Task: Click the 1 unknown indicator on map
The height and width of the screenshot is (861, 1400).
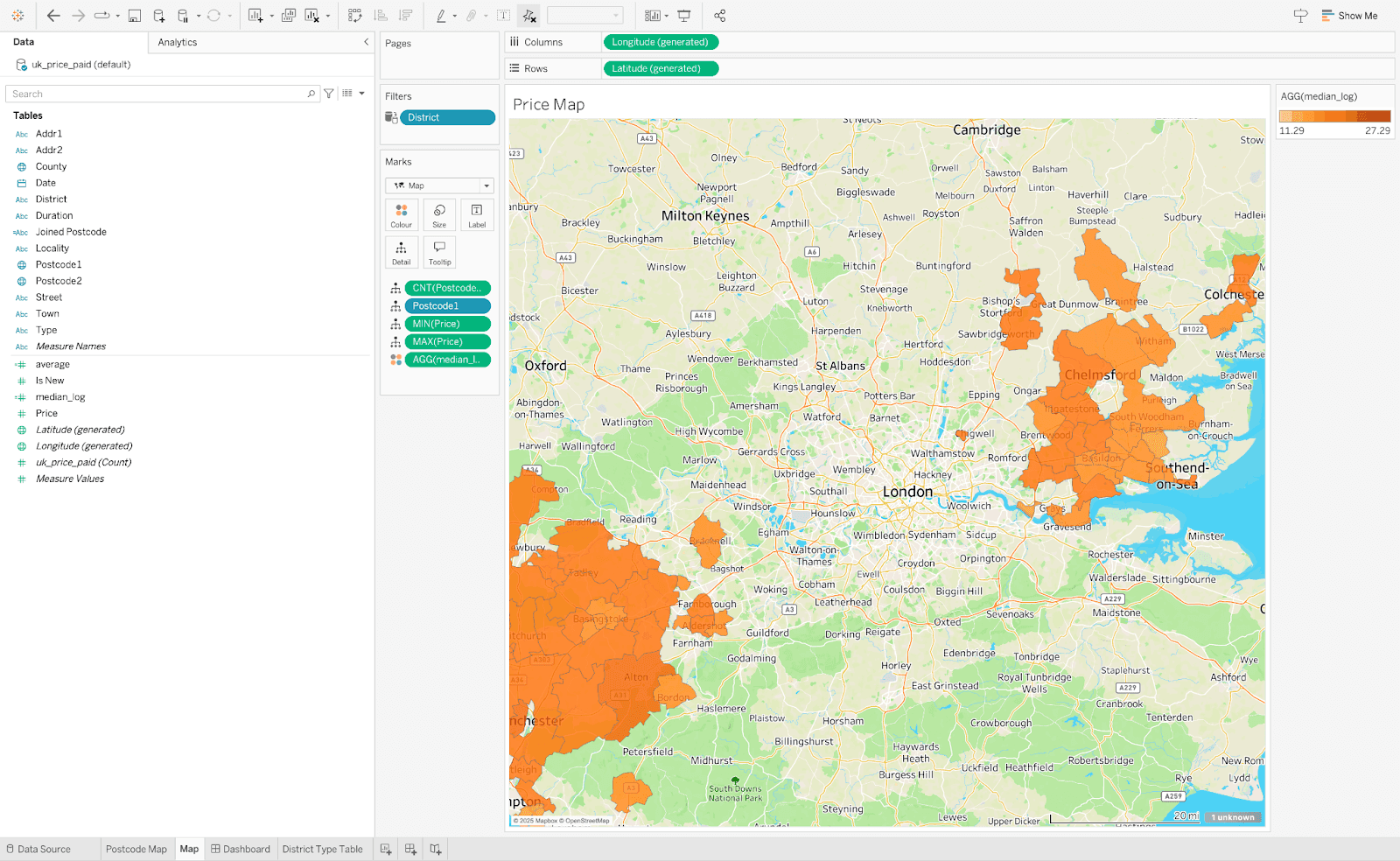Action: click(1233, 817)
